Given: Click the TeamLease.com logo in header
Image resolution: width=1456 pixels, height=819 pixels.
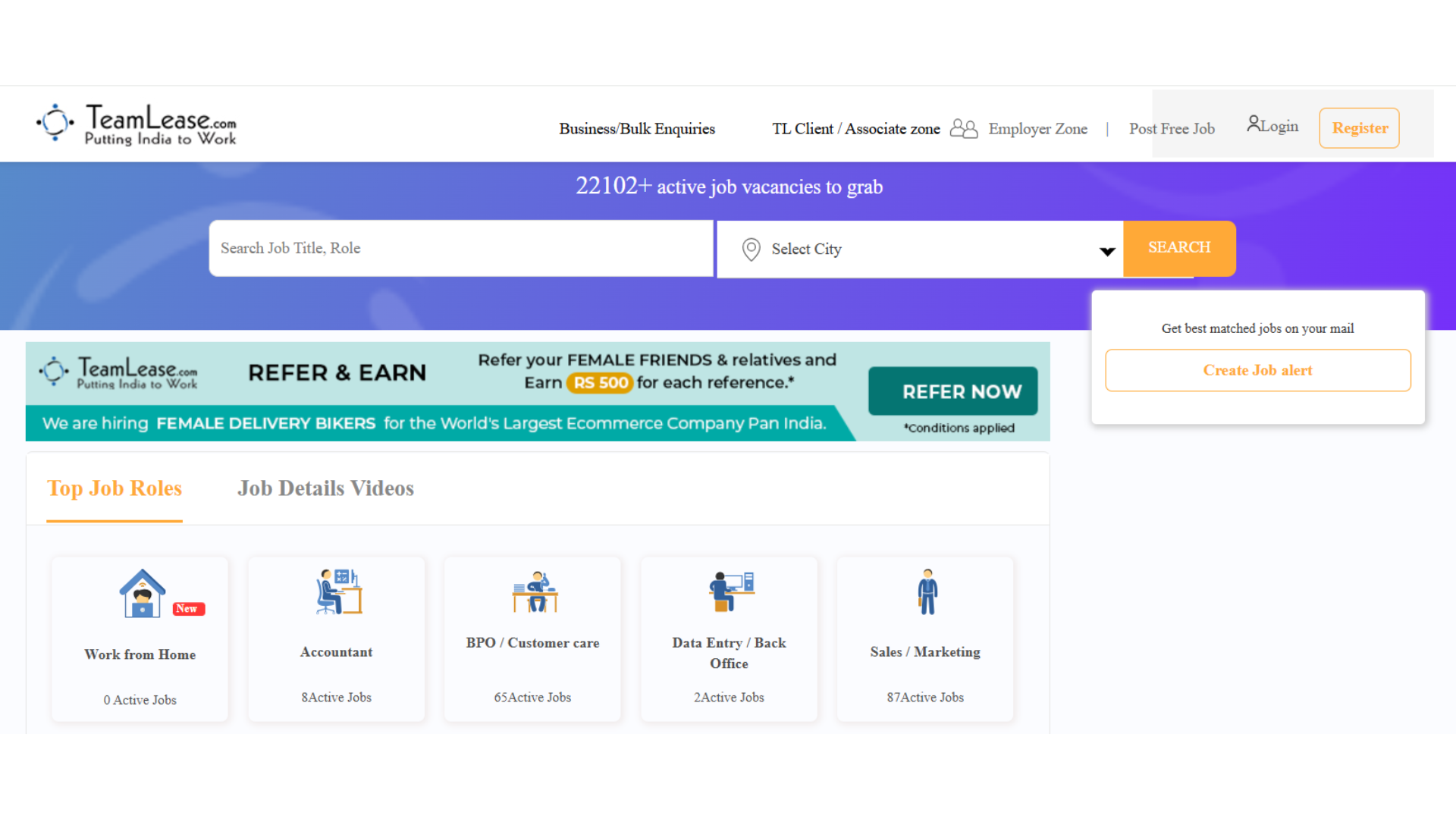Looking at the screenshot, I should click(136, 124).
